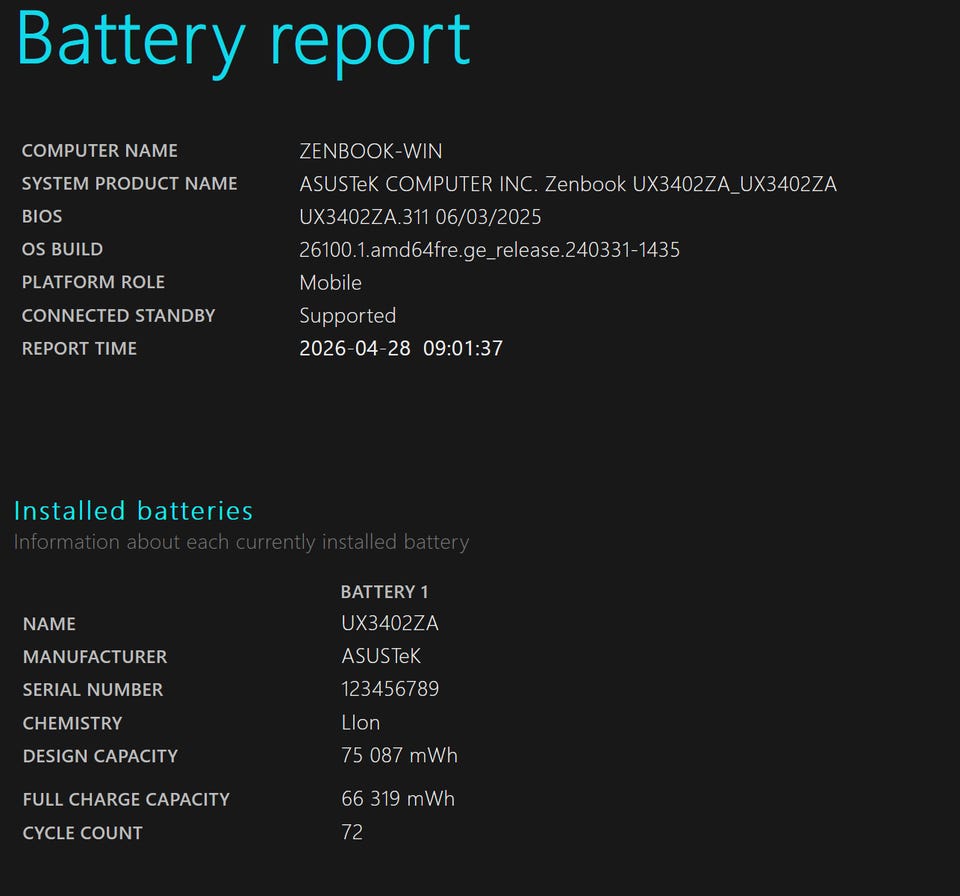Image resolution: width=960 pixels, height=896 pixels.
Task: Click the full charge capacity '66 319 mWh'
Action: (398, 799)
